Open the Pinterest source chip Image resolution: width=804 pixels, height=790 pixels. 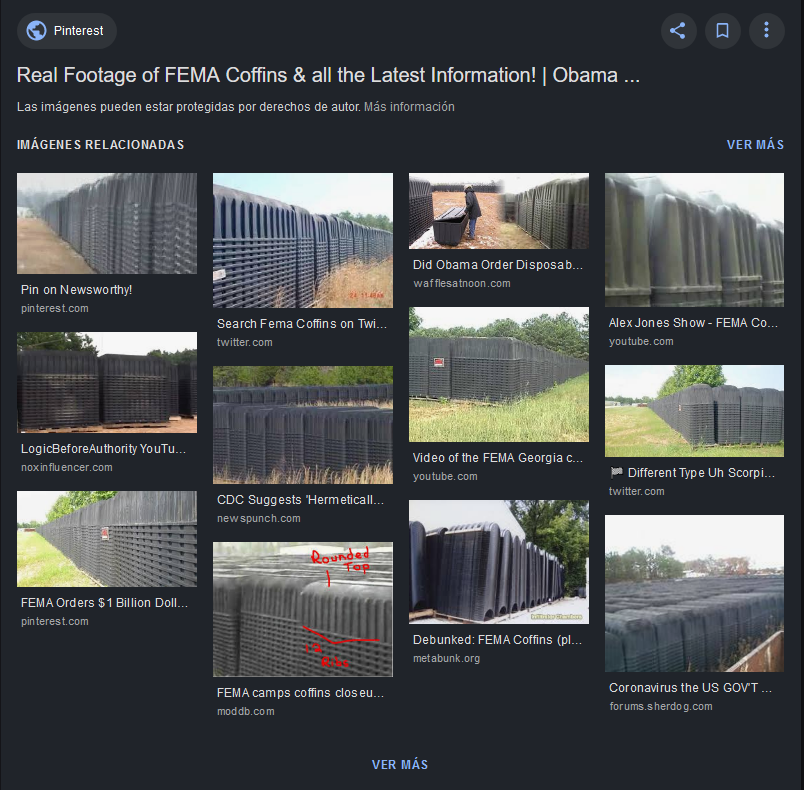tap(67, 31)
